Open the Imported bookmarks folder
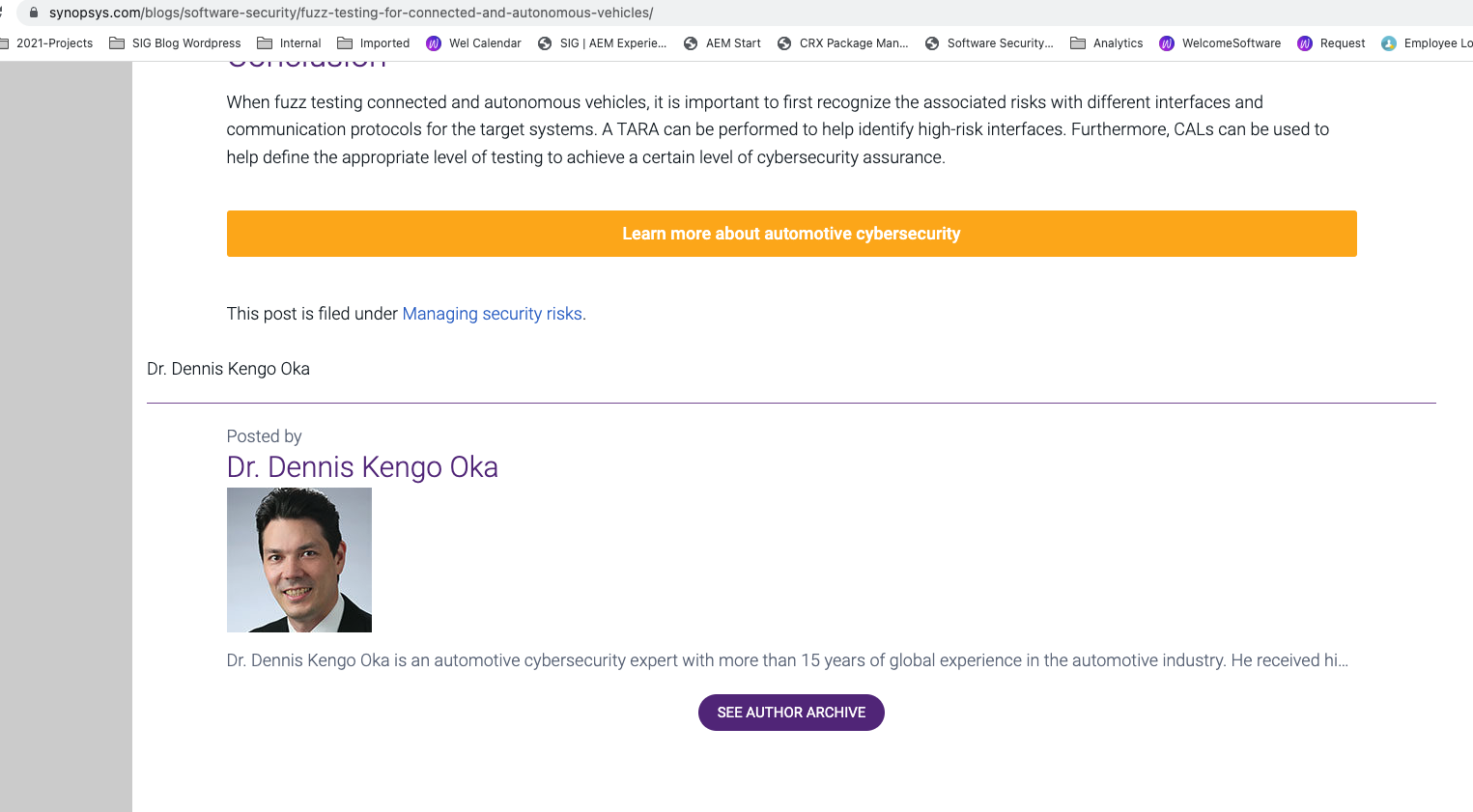 click(373, 43)
